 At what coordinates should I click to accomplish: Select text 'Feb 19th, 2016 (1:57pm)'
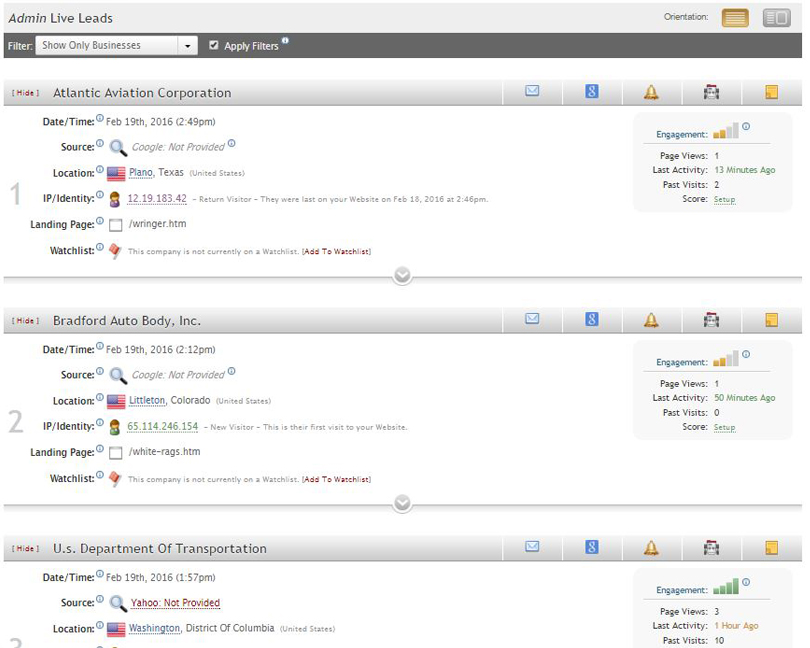pos(161,578)
